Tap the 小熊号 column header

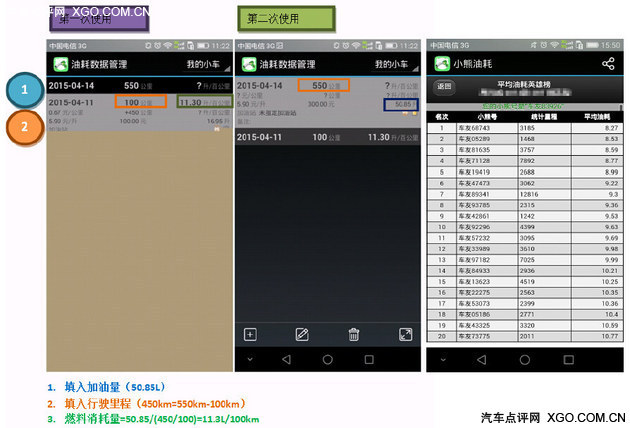[487, 117]
